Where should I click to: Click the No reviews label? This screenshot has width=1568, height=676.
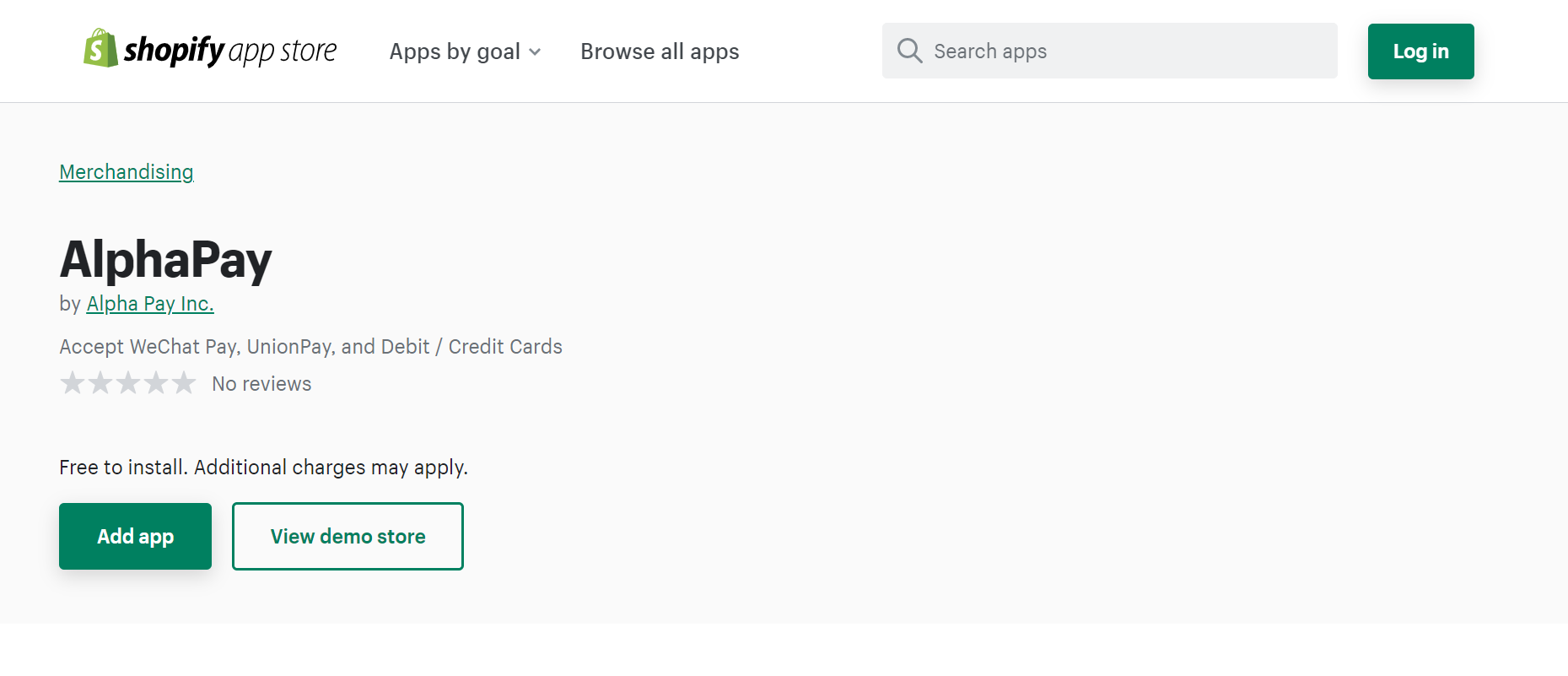coord(261,384)
